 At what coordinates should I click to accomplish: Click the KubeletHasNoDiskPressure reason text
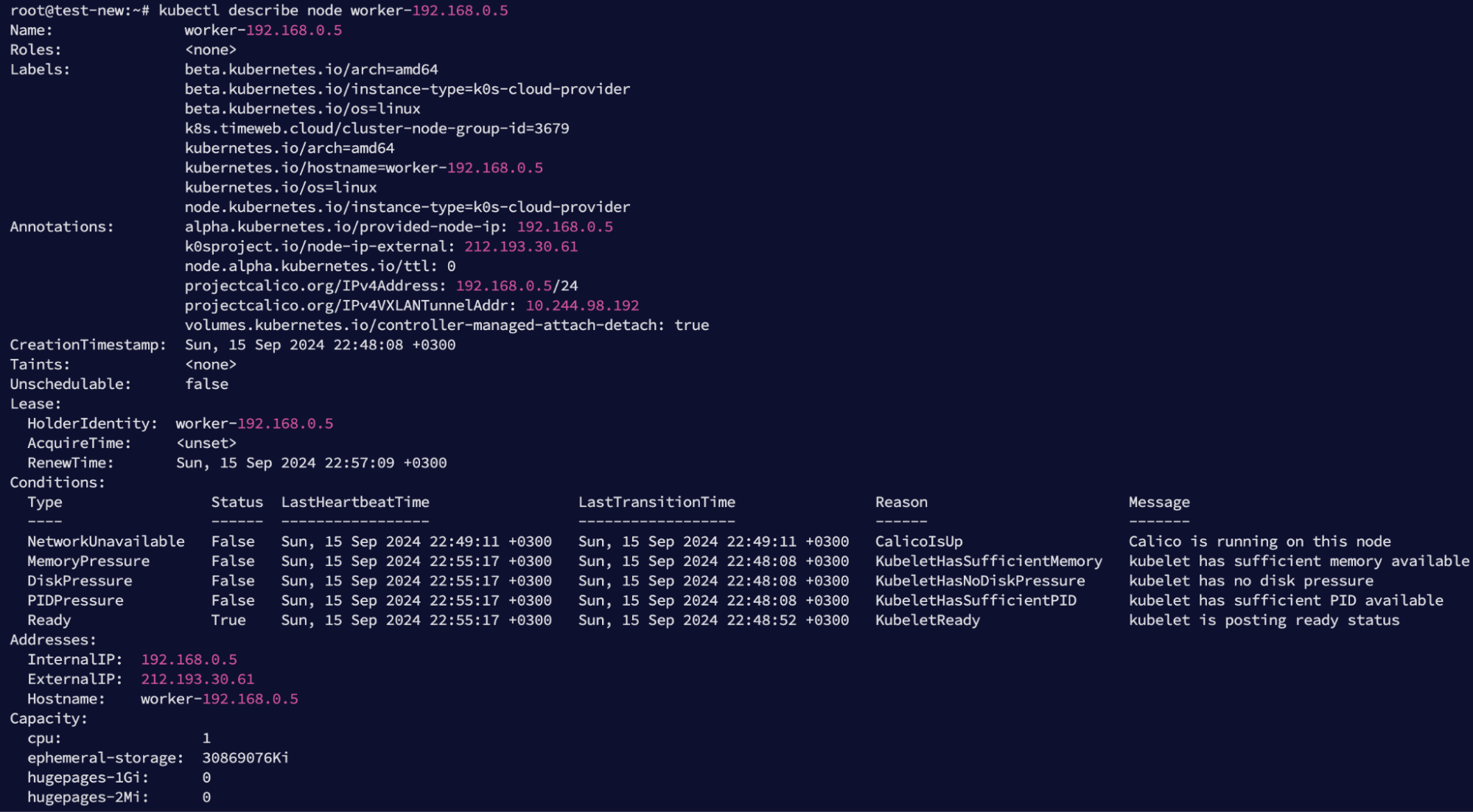[x=979, y=581]
